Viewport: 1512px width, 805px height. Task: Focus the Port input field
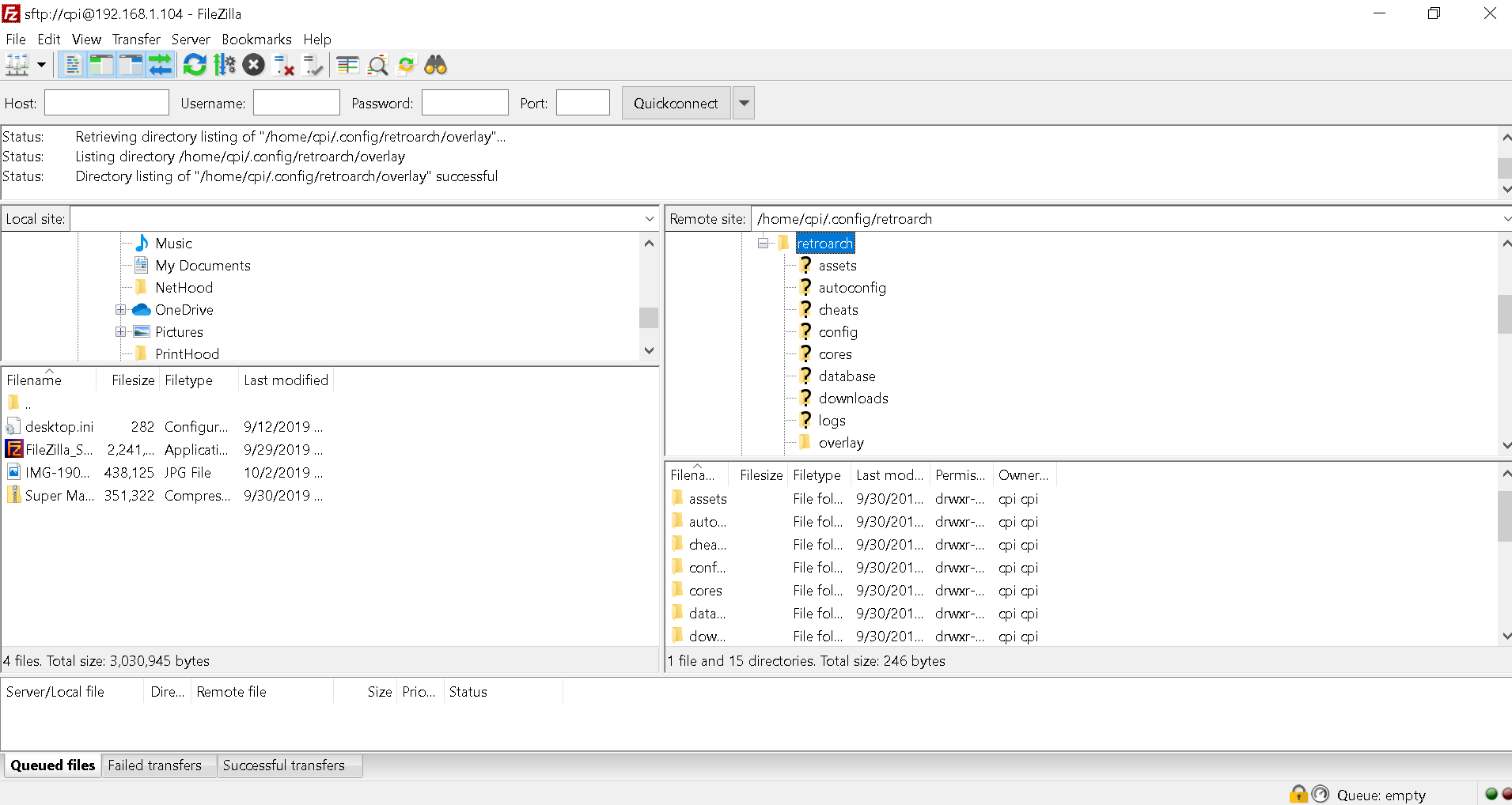point(583,103)
